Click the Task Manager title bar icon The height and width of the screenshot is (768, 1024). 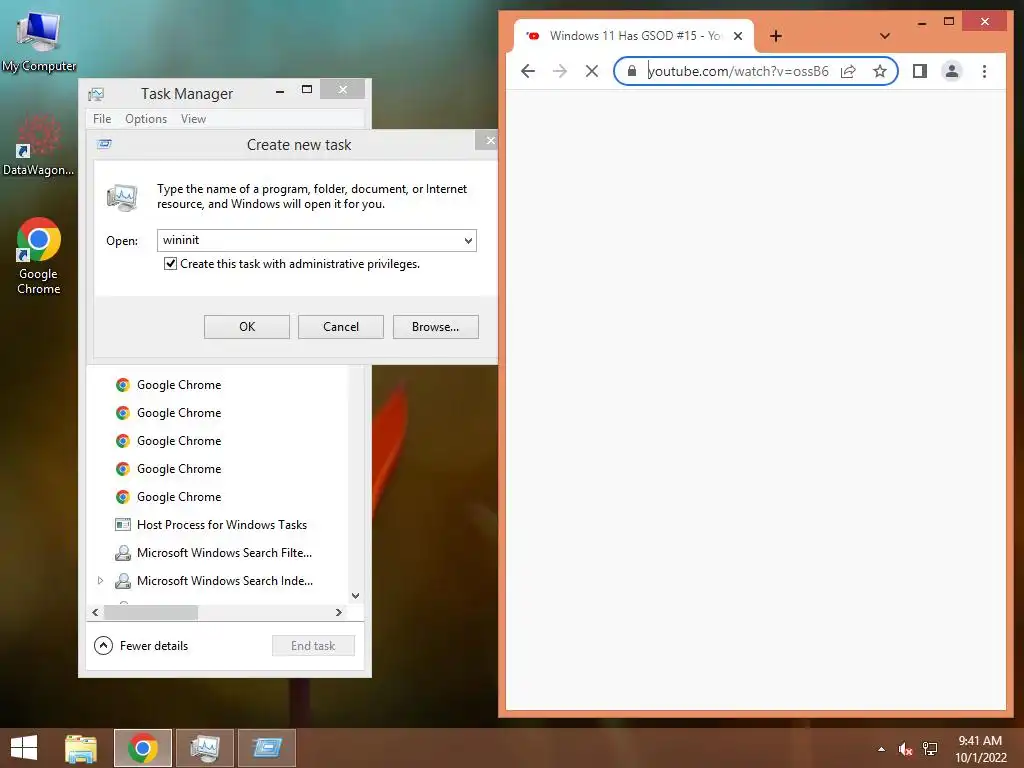click(x=96, y=94)
